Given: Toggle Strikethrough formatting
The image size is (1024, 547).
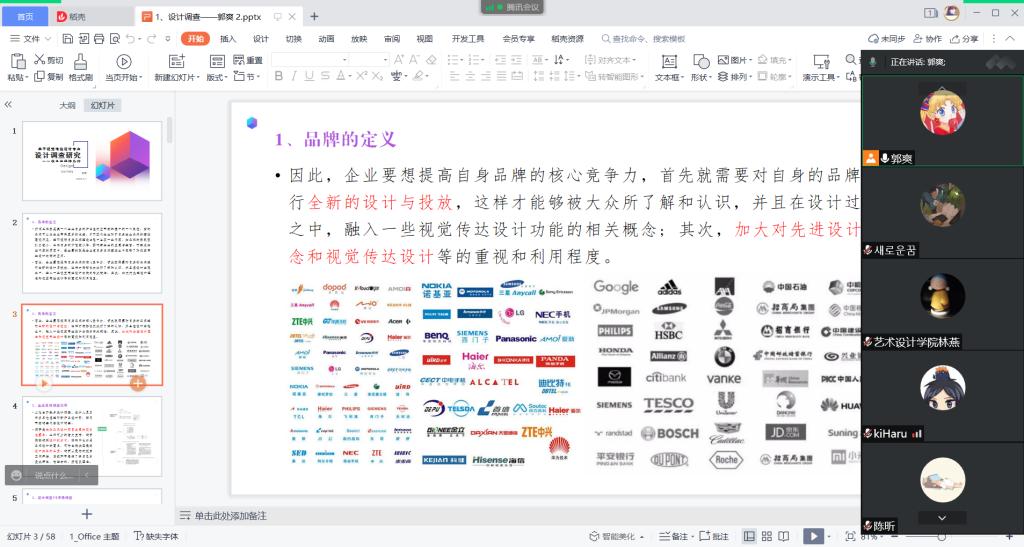Looking at the screenshot, I should (x=325, y=76).
